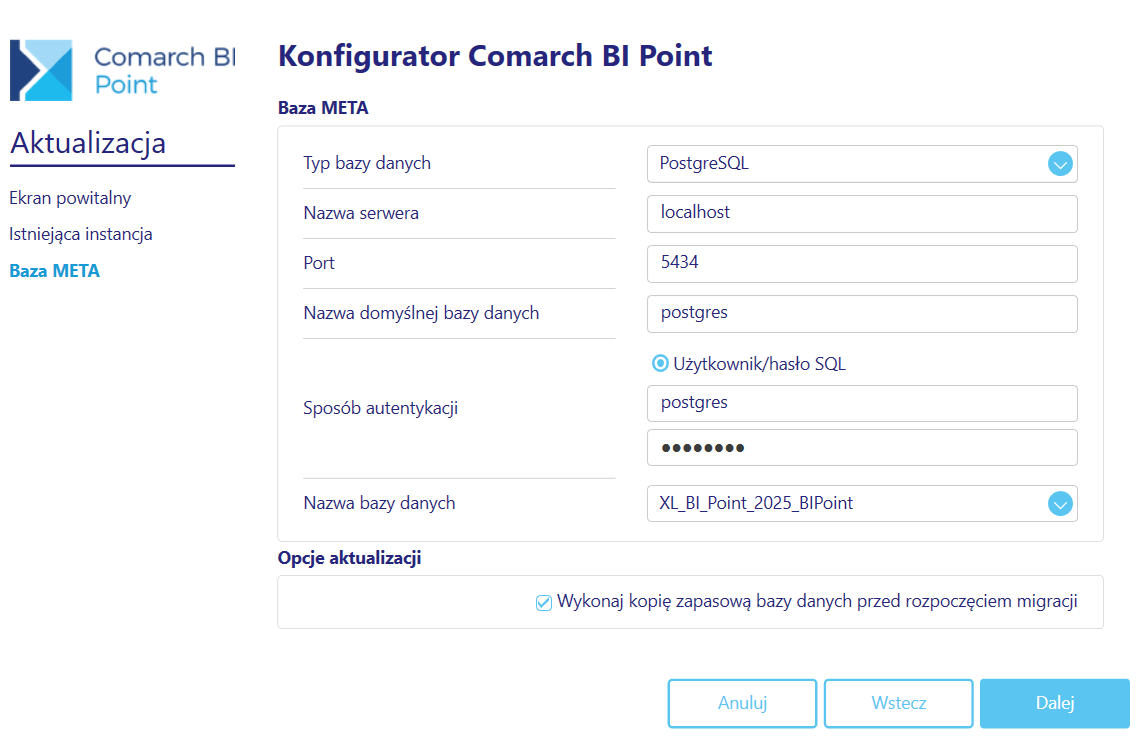This screenshot has height=741, width=1140.
Task: Expand the Nazwa bazy danych dropdown arrow
Action: click(1060, 504)
